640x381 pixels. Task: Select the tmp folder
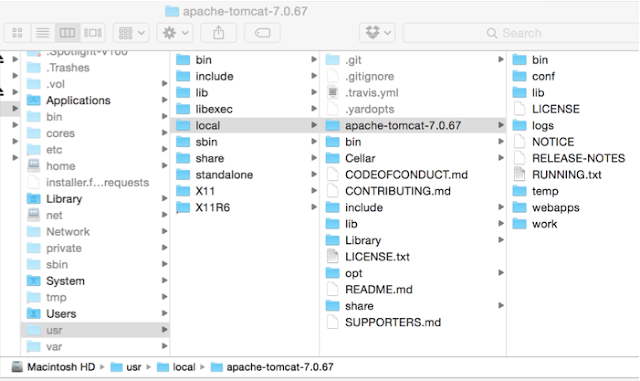coord(56,297)
